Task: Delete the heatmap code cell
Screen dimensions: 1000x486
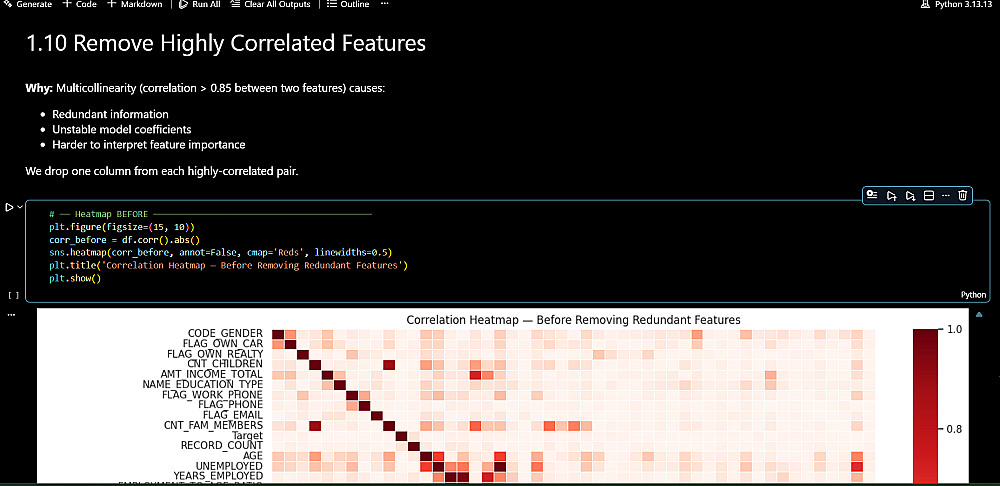Action: click(x=963, y=195)
